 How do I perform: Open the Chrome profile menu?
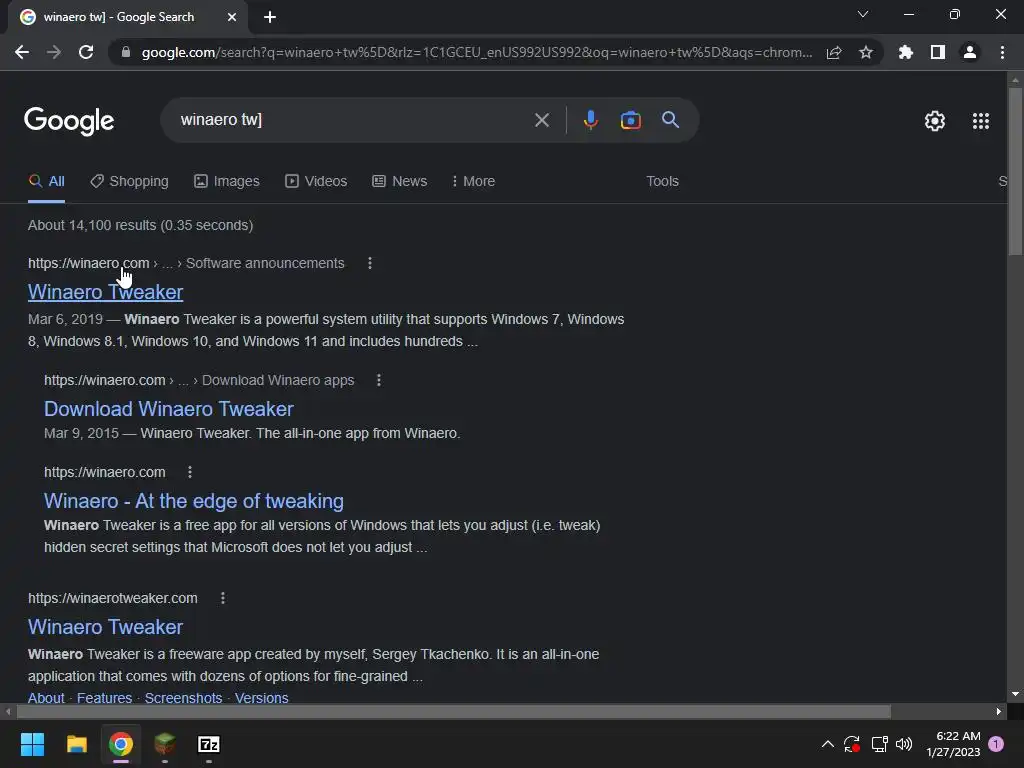pyautogui.click(x=970, y=52)
